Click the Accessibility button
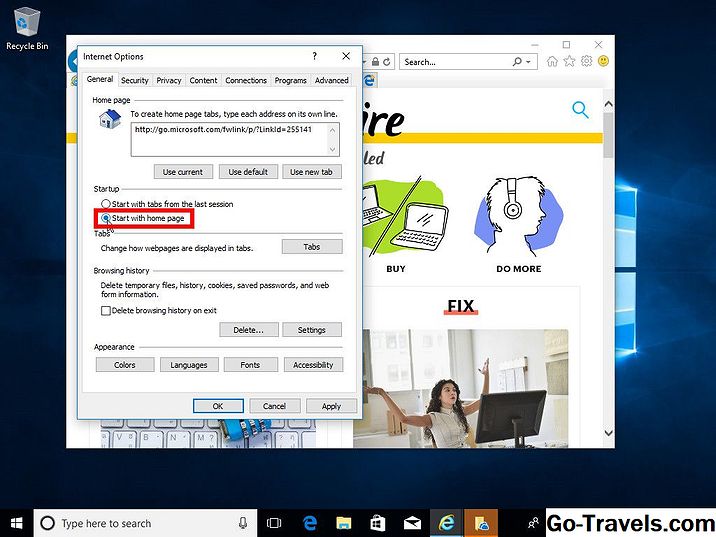 [x=313, y=365]
